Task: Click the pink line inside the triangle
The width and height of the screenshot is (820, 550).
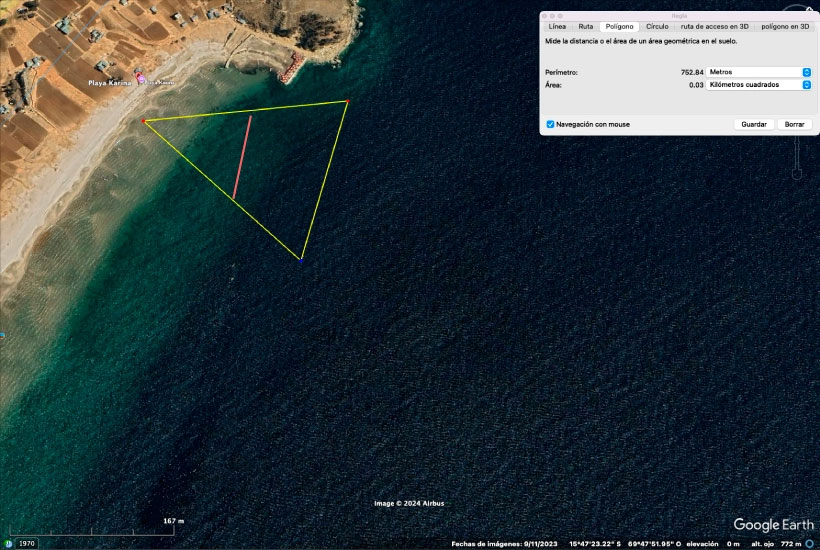Action: pyautogui.click(x=242, y=158)
